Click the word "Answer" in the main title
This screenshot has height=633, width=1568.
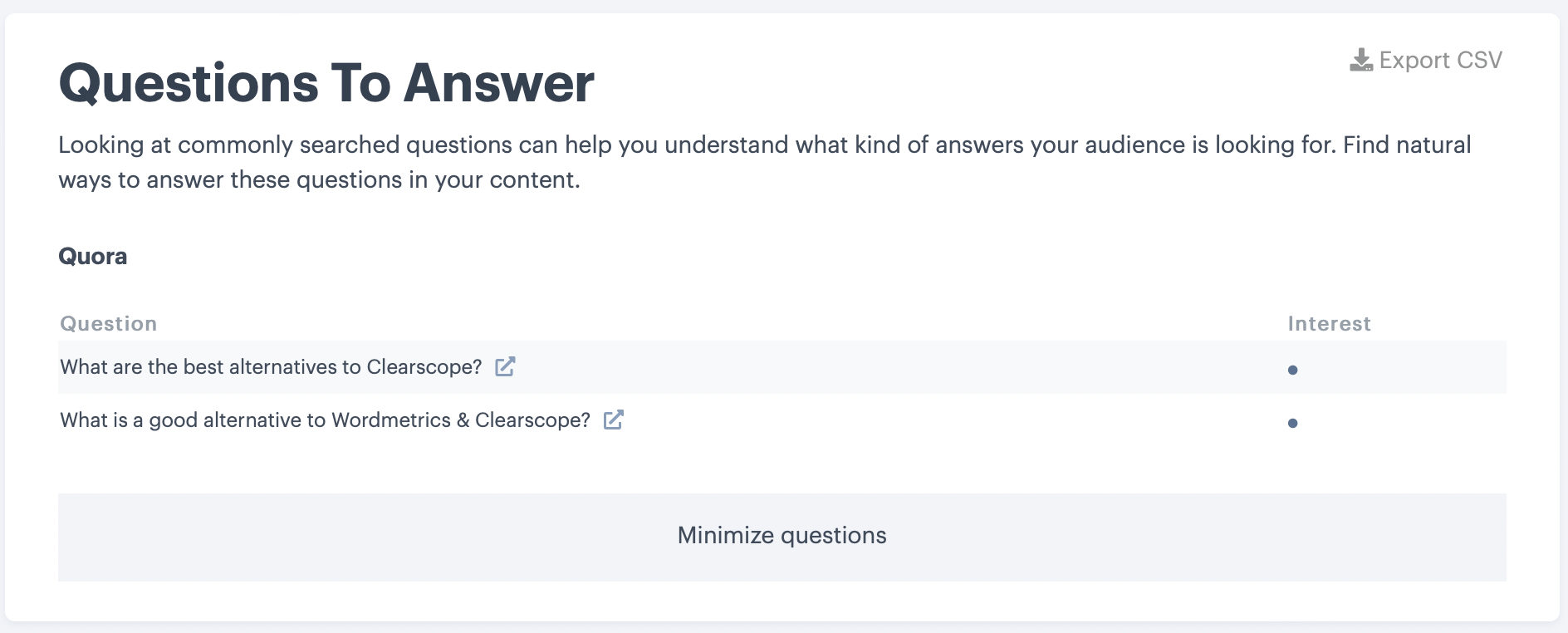tap(498, 83)
